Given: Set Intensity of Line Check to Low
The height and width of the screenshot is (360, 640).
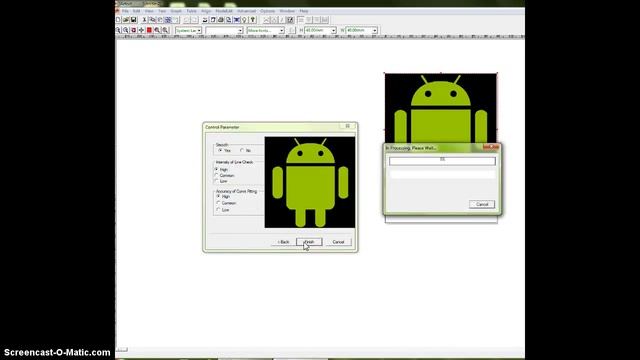Looking at the screenshot, I should click(x=217, y=181).
